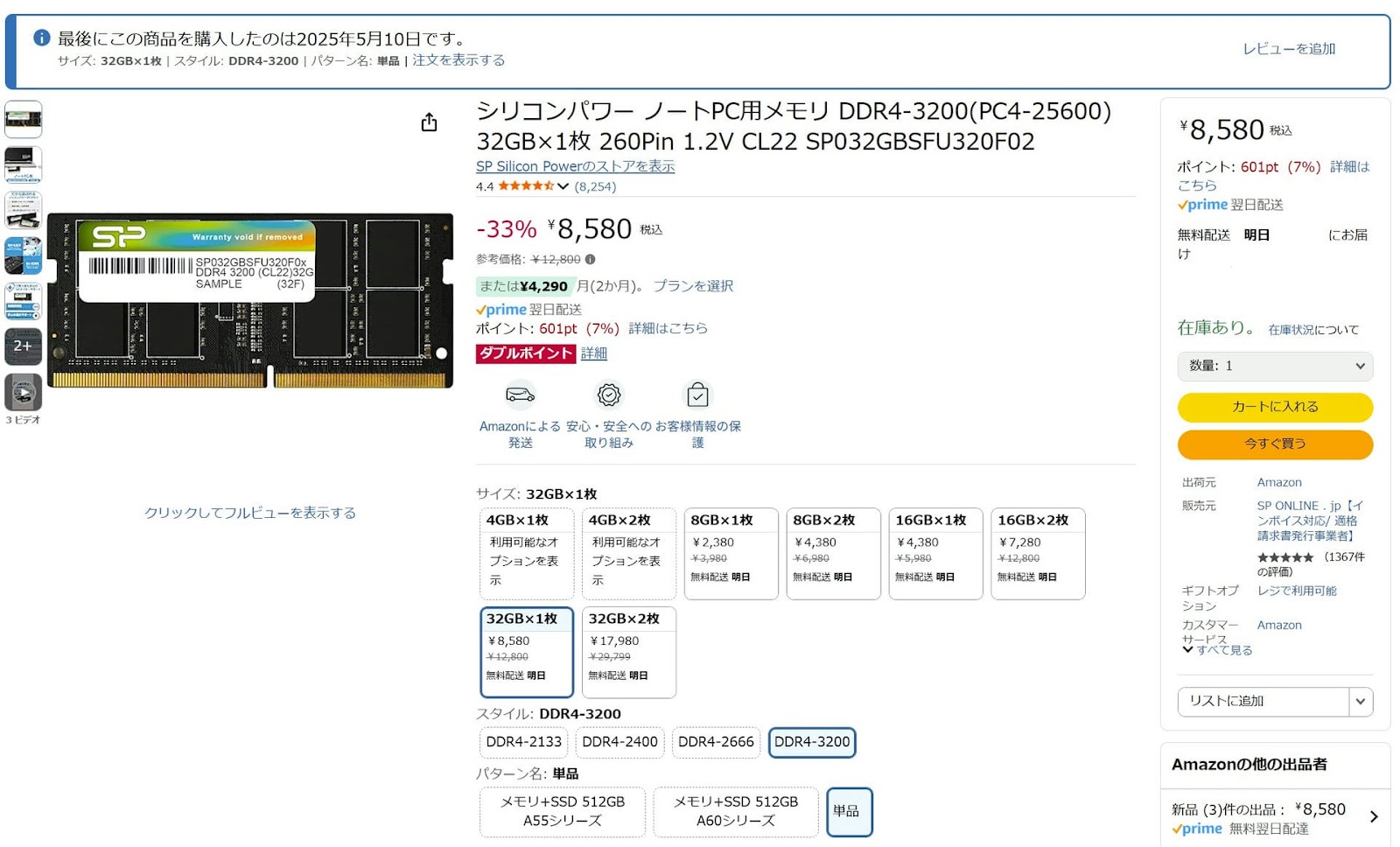
Task: Select the 8GB×1枚 size option
Action: click(x=731, y=553)
